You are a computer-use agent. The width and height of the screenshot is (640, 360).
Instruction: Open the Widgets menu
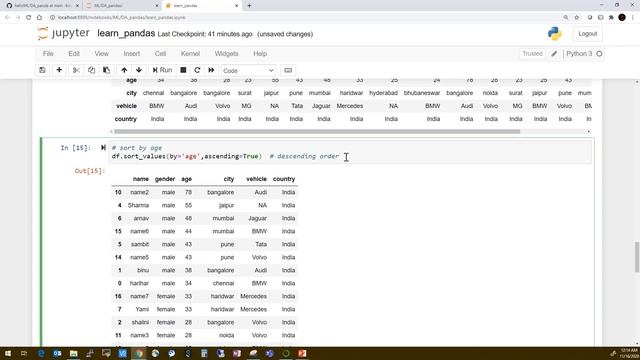pyautogui.click(x=227, y=54)
